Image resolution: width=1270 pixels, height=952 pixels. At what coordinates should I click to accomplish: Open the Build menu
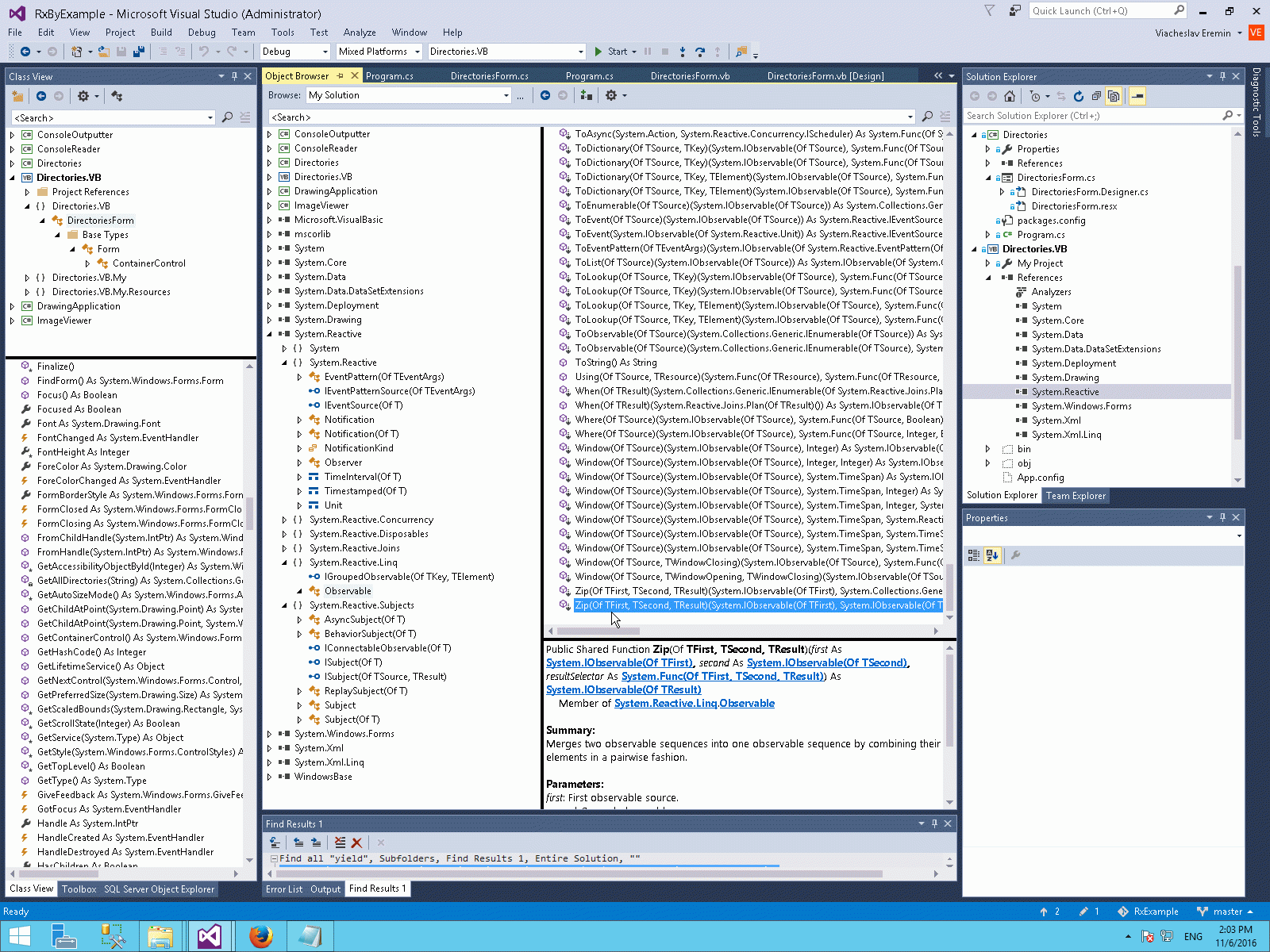[x=161, y=33]
